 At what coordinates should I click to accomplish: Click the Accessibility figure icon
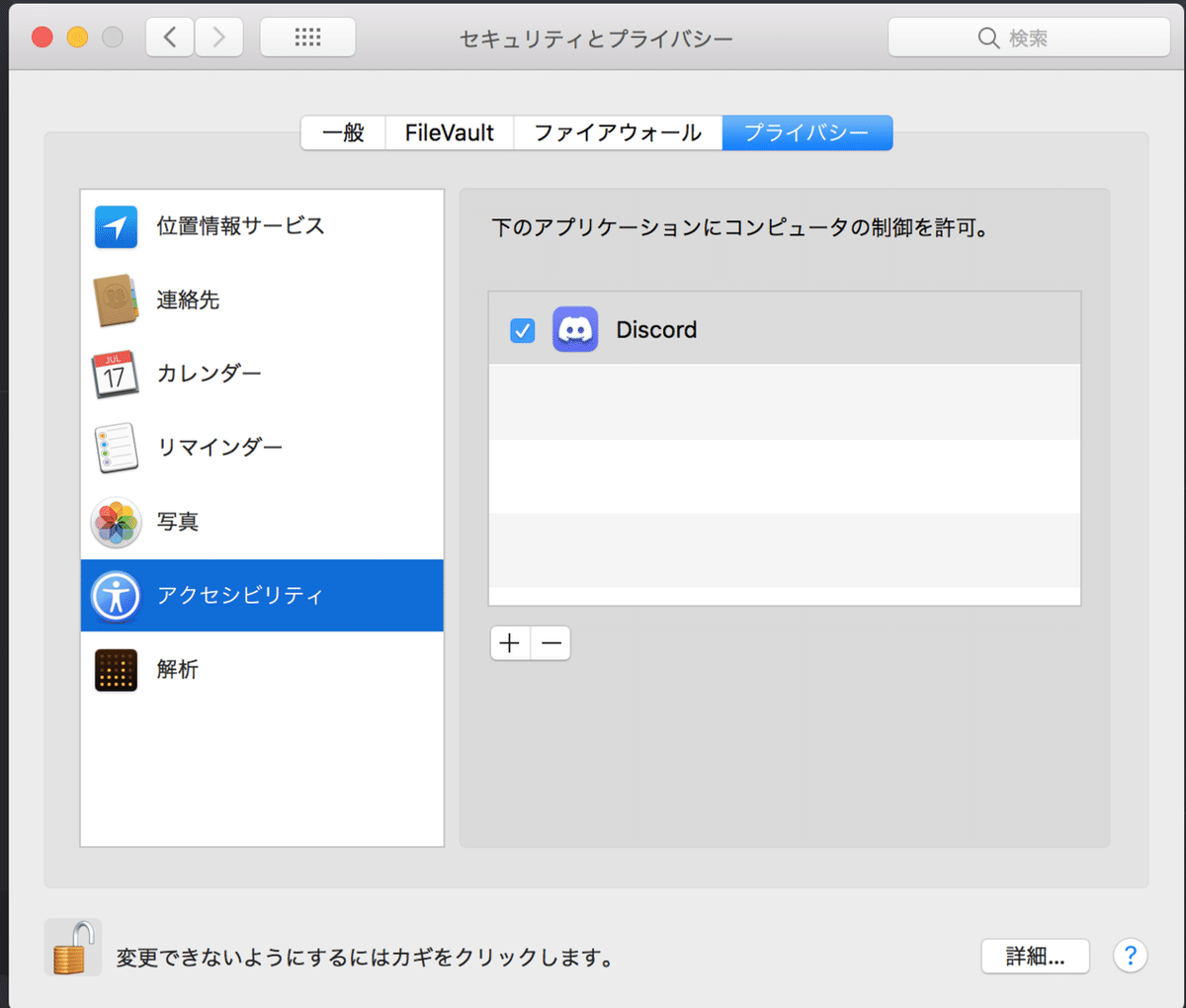(116, 595)
